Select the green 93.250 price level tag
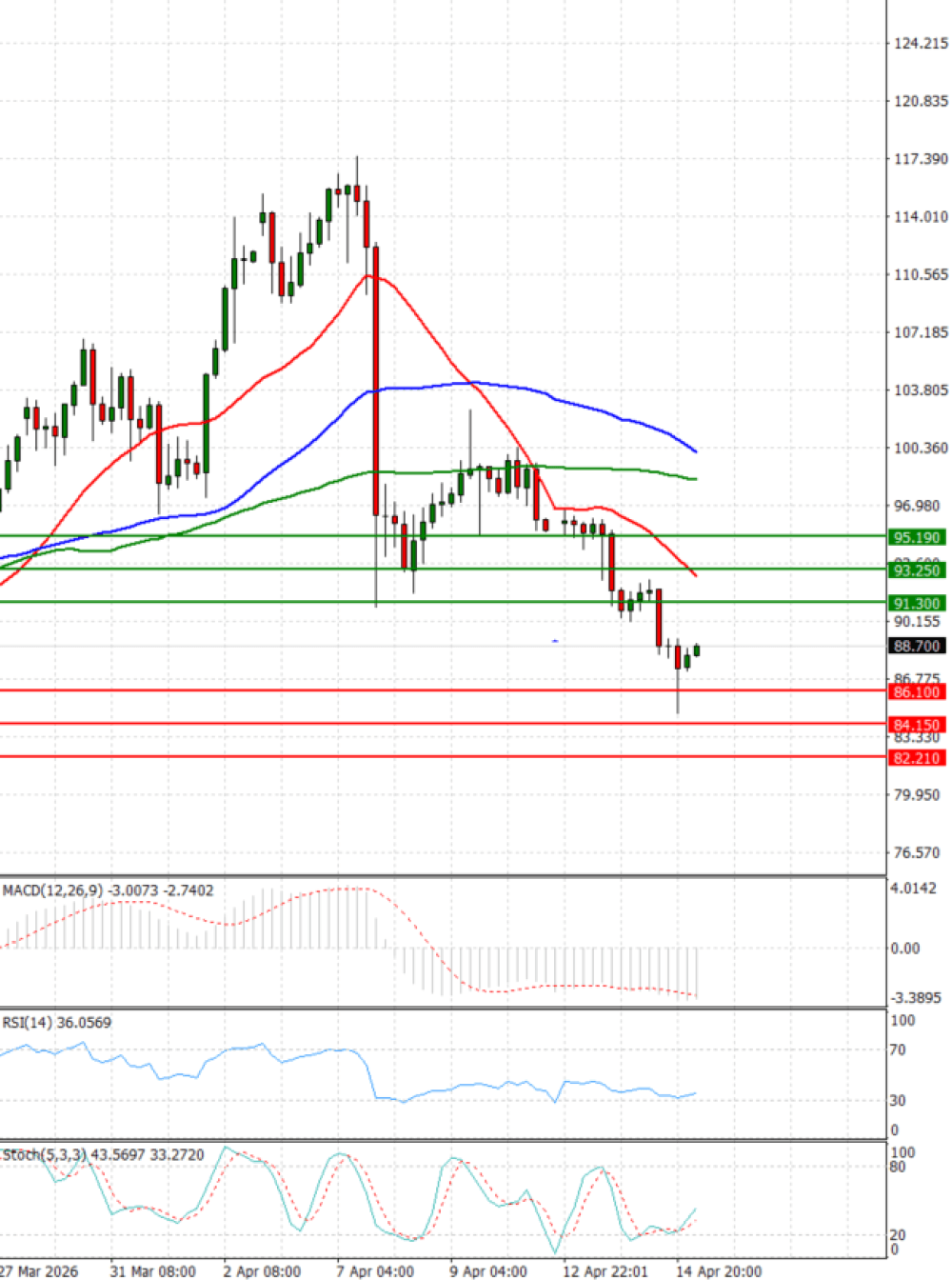Viewport: 952px width, 1280px height. click(x=916, y=570)
